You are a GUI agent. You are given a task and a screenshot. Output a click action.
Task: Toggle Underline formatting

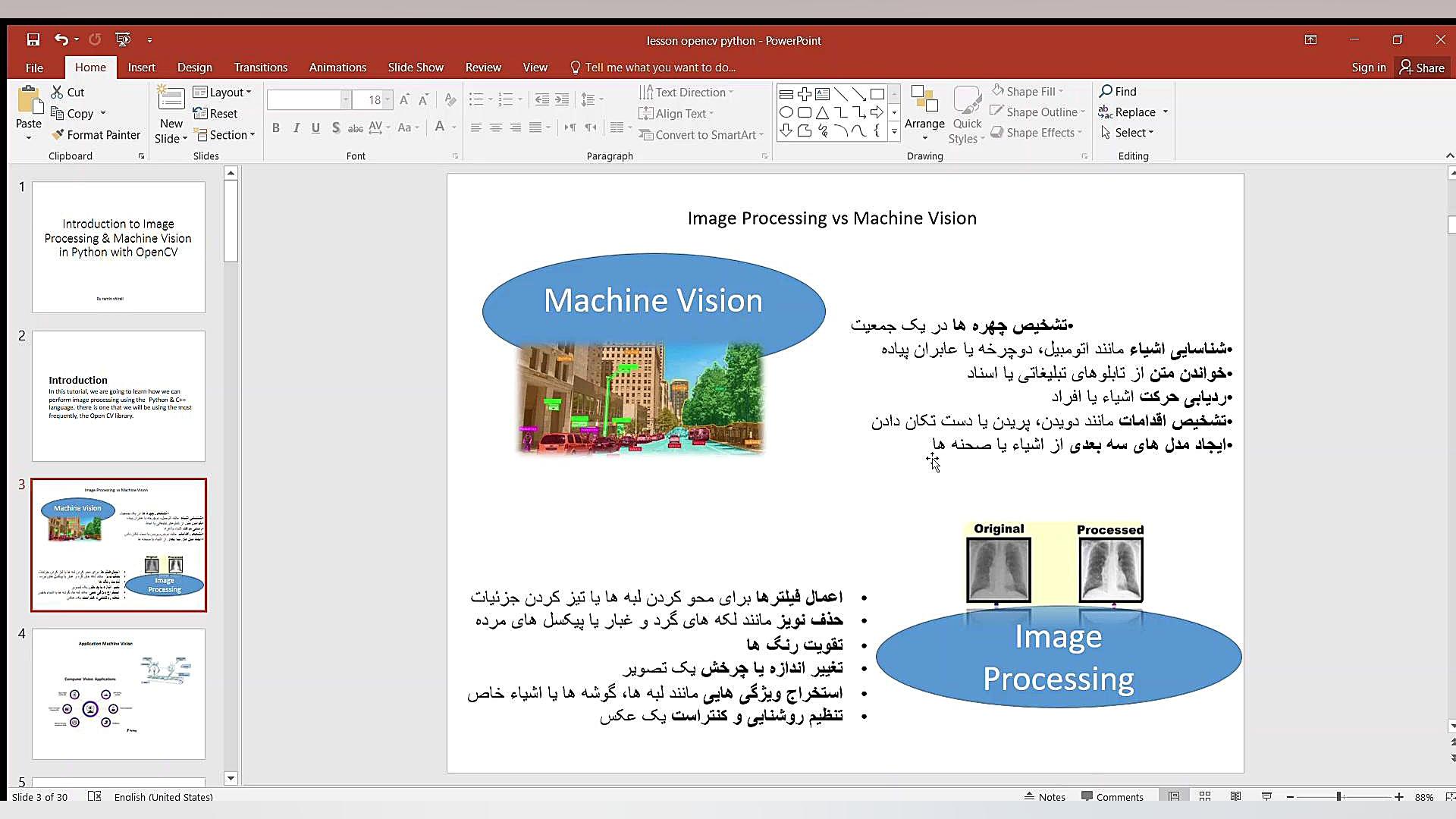coord(315,127)
